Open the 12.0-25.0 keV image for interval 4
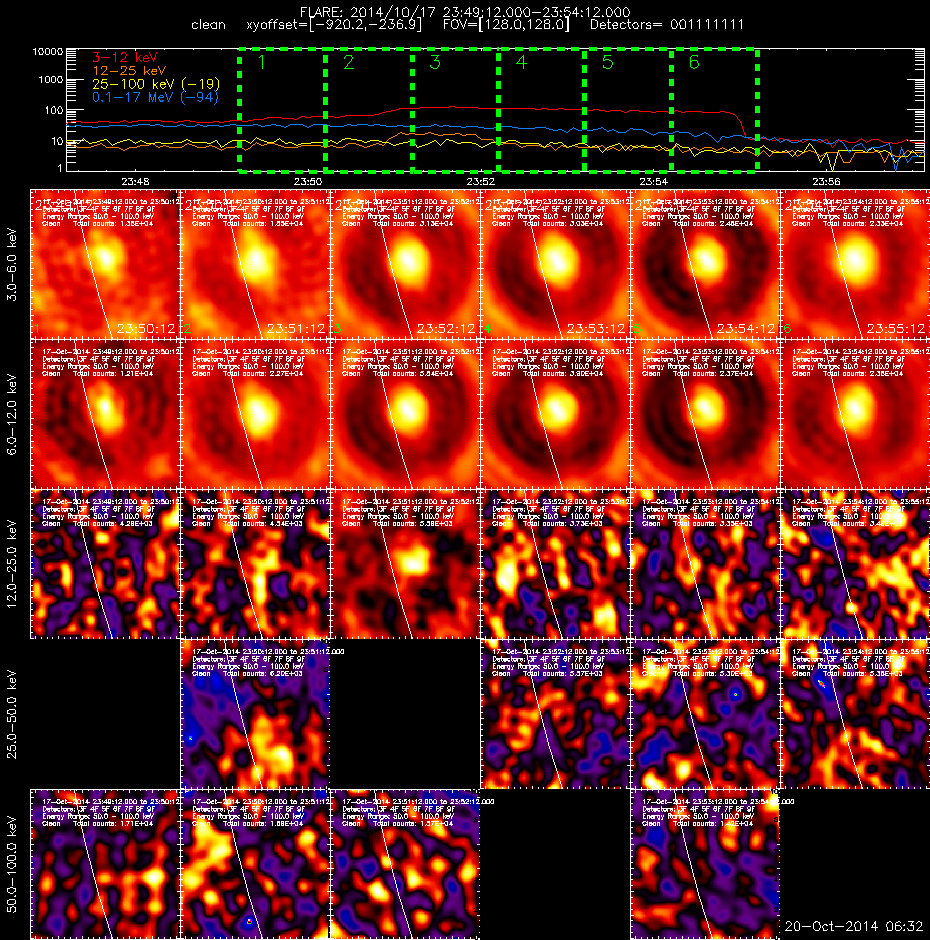The height and width of the screenshot is (940, 930). (x=555, y=564)
